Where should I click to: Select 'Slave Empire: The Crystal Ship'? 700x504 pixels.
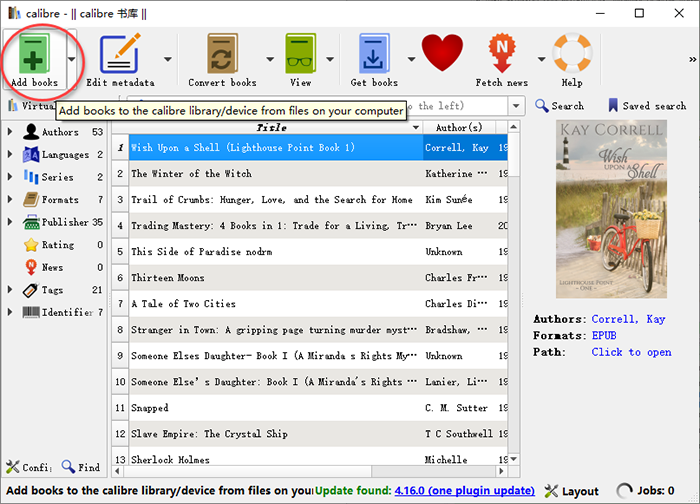click(x=309, y=434)
